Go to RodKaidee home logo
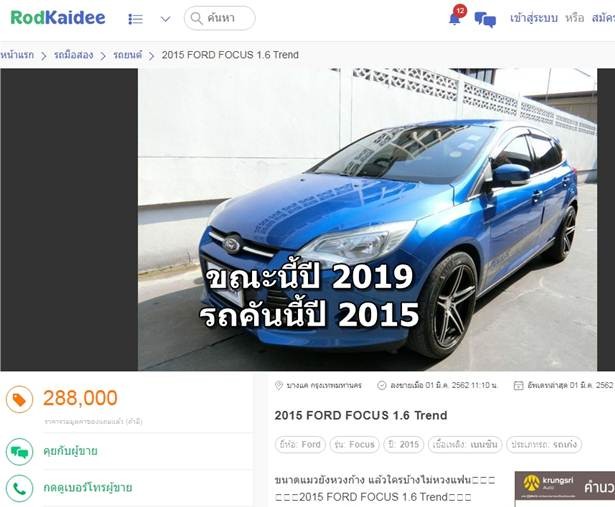 [x=58, y=18]
